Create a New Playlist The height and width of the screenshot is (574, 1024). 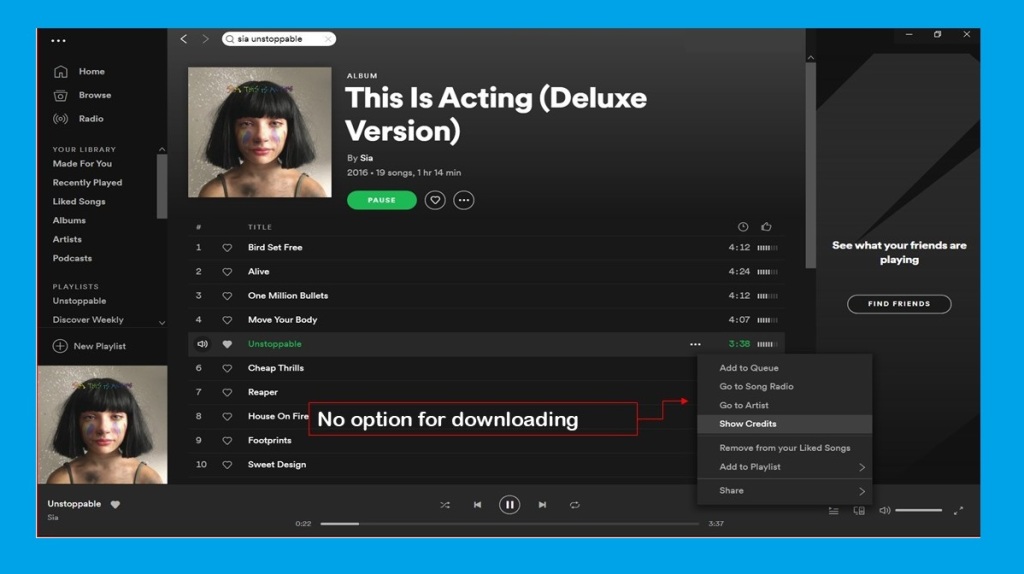pyautogui.click(x=89, y=346)
